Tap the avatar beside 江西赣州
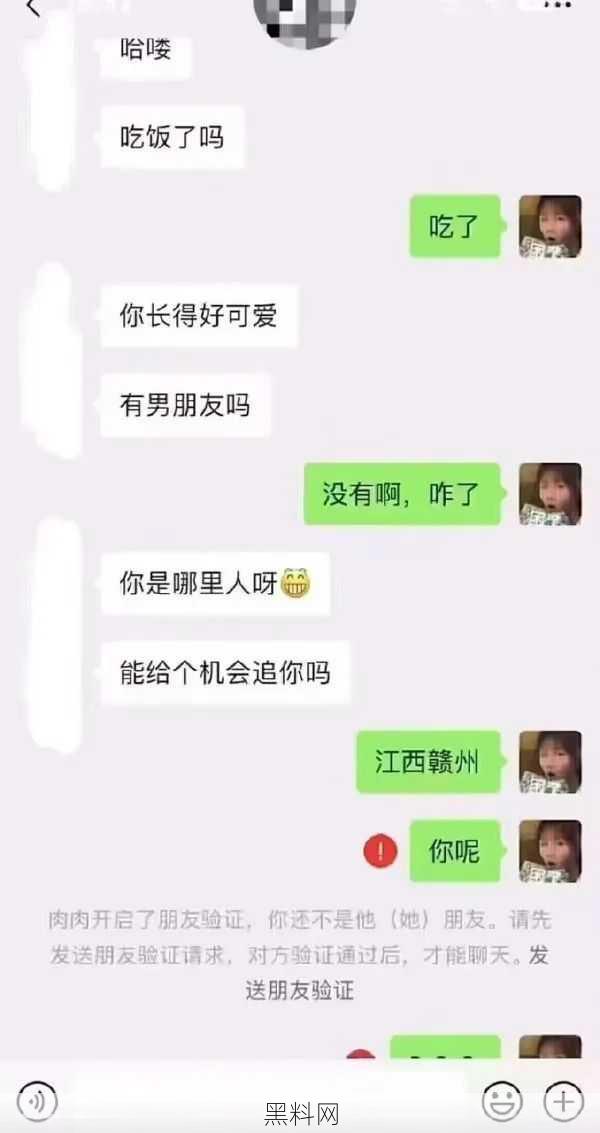Viewport: 600px width, 1133px height. tap(550, 762)
